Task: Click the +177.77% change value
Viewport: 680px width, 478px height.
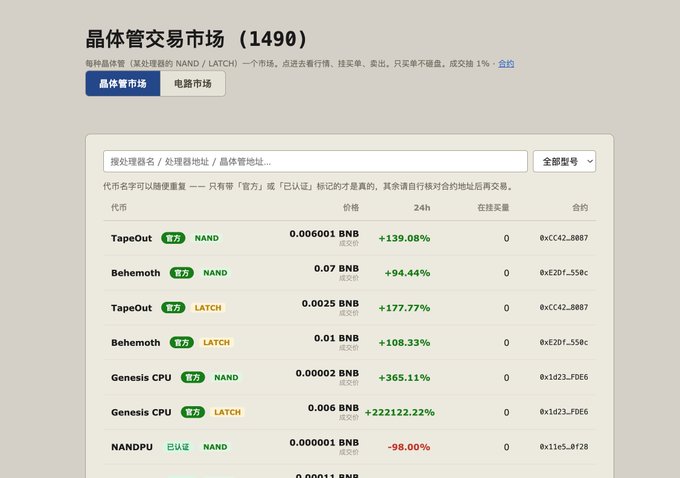Action: click(x=404, y=308)
